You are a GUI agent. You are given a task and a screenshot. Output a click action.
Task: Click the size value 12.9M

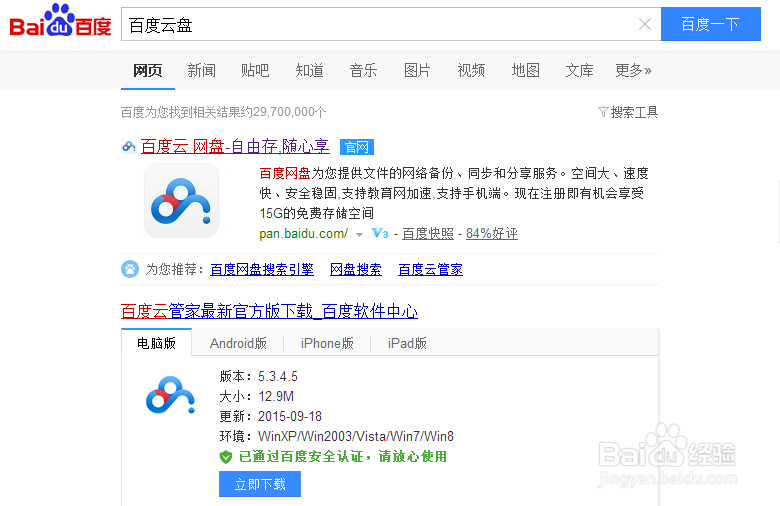point(276,396)
